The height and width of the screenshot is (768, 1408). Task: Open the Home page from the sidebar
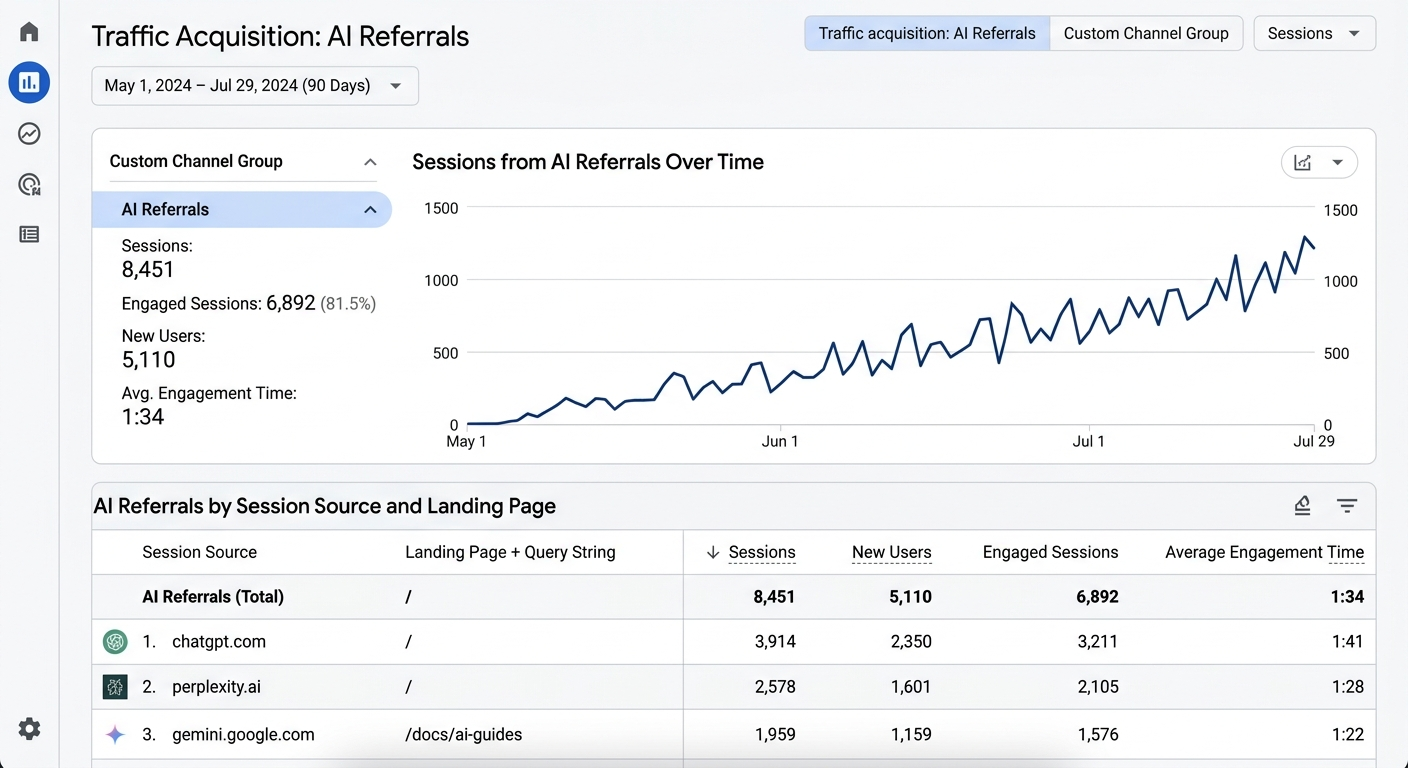(x=29, y=31)
